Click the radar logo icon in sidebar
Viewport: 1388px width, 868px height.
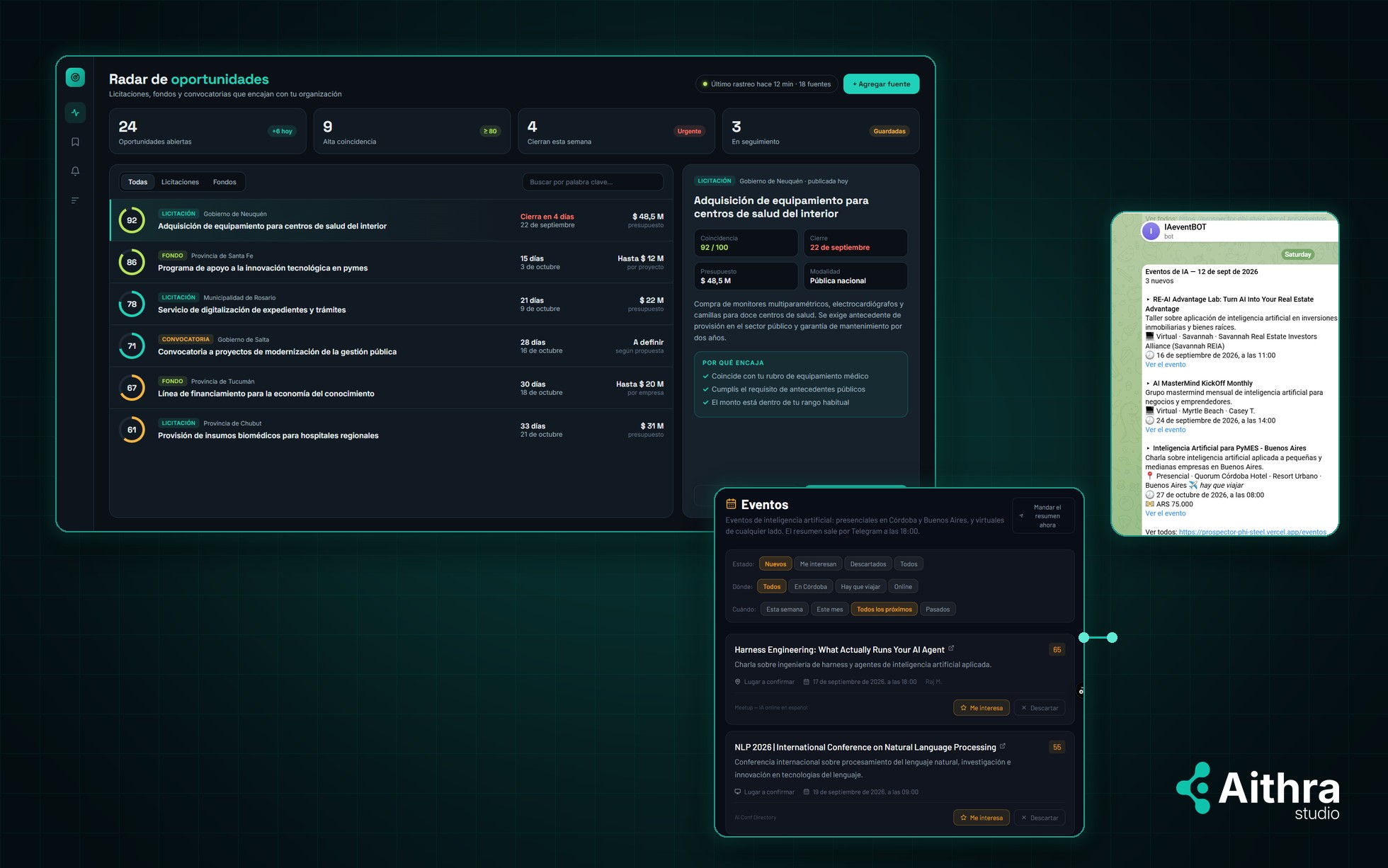point(75,77)
